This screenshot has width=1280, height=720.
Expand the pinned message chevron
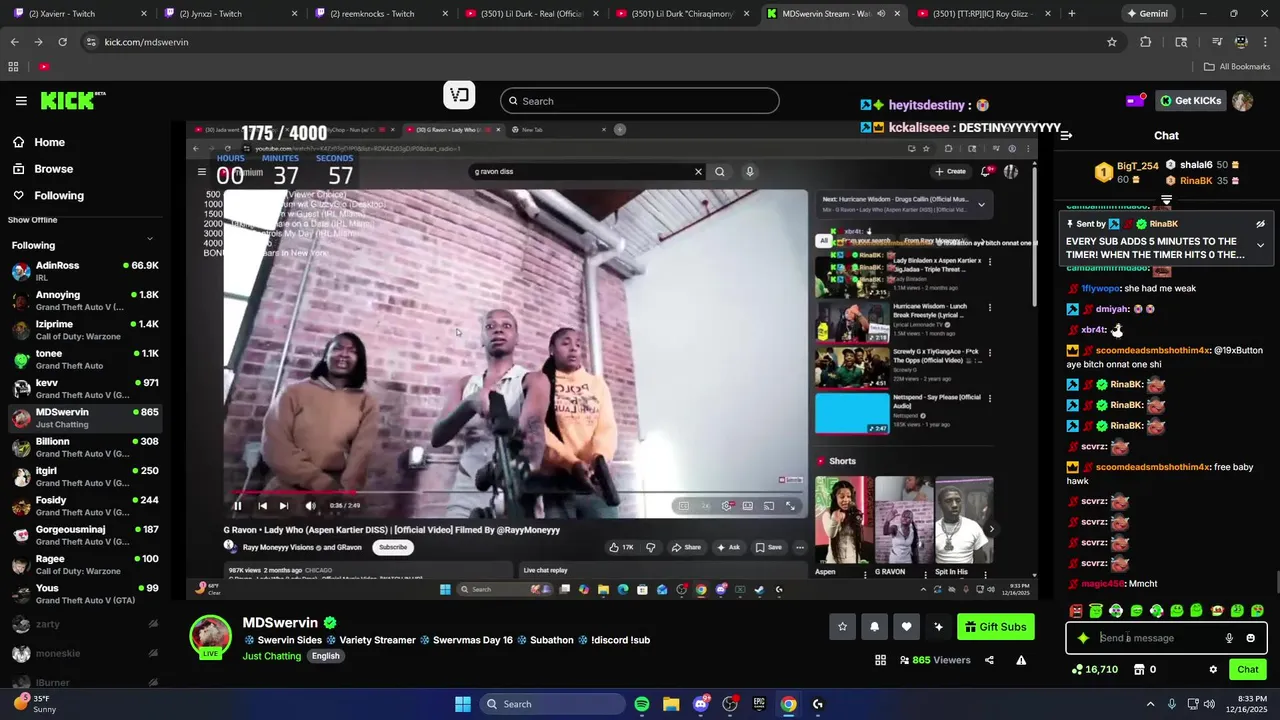1260,245
